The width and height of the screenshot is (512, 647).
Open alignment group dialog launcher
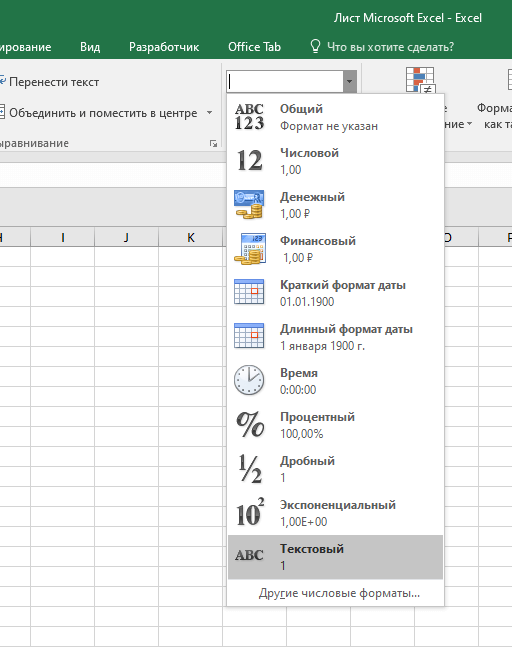213,144
